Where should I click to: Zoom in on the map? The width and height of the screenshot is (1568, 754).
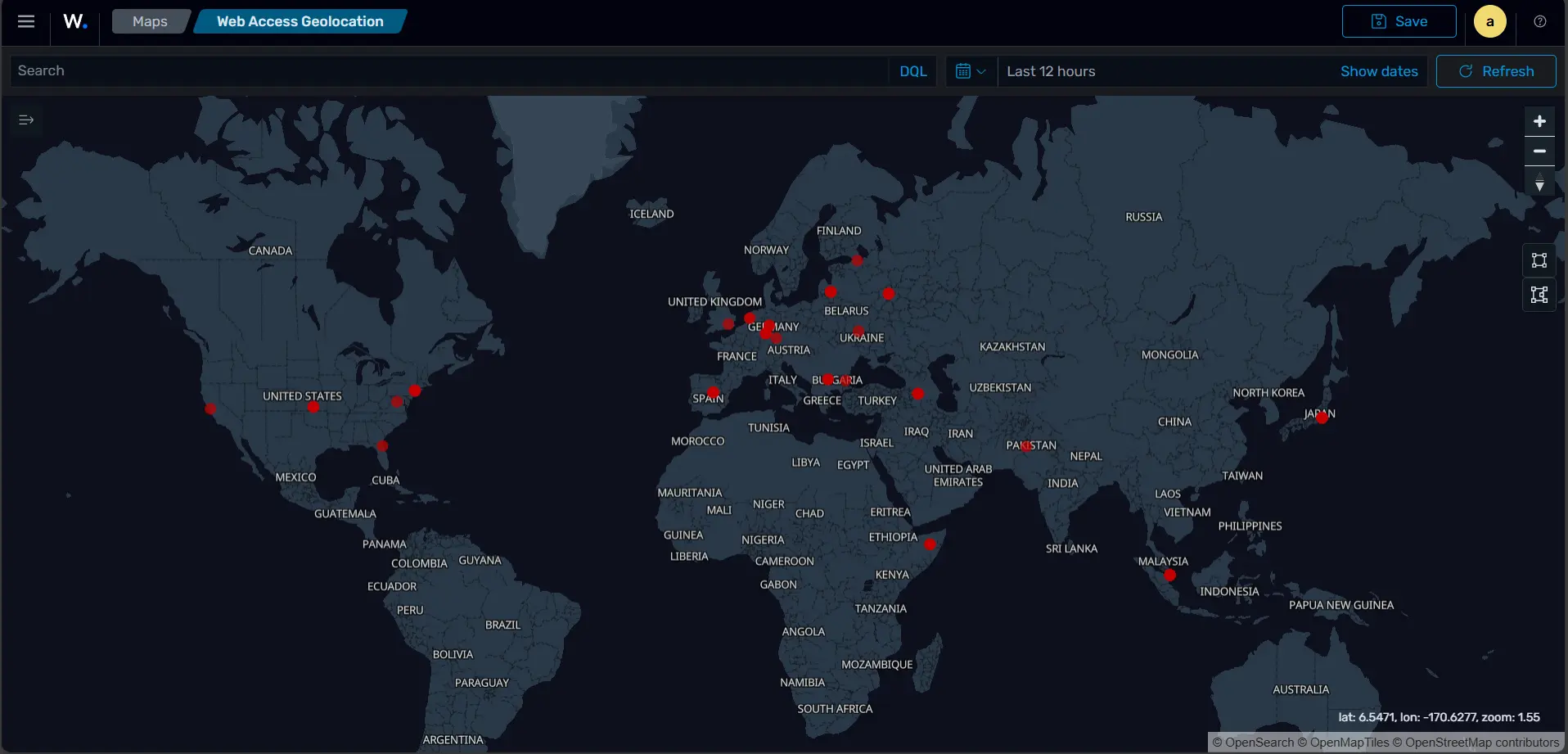(x=1539, y=120)
